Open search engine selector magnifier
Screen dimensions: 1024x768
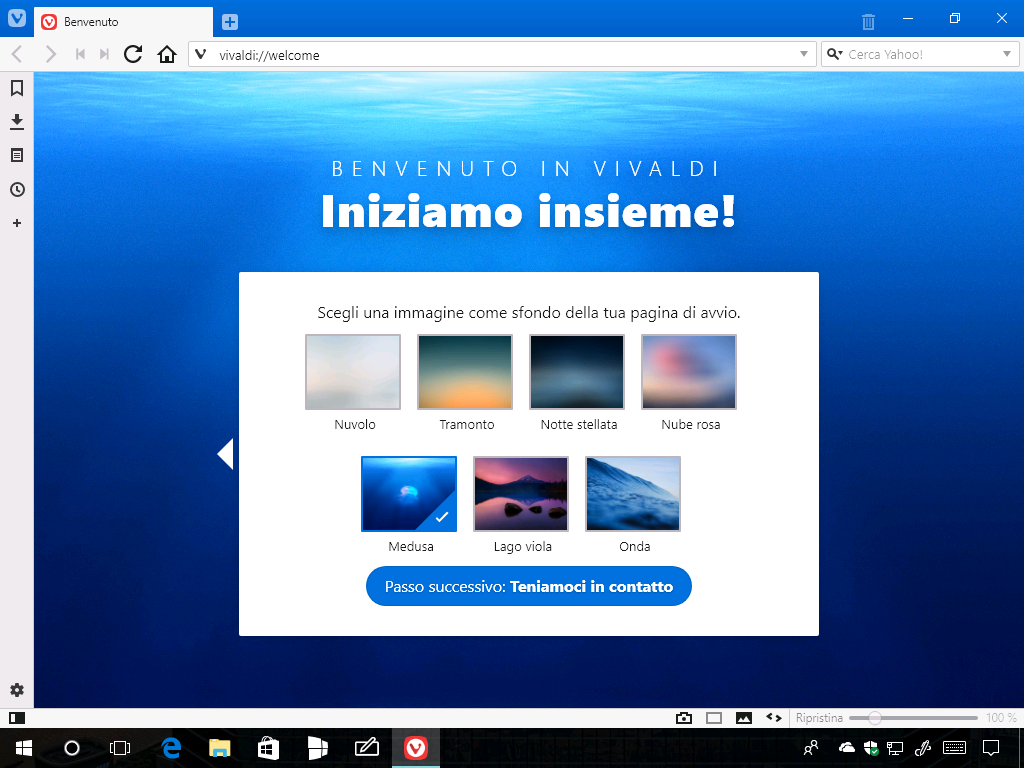[835, 54]
